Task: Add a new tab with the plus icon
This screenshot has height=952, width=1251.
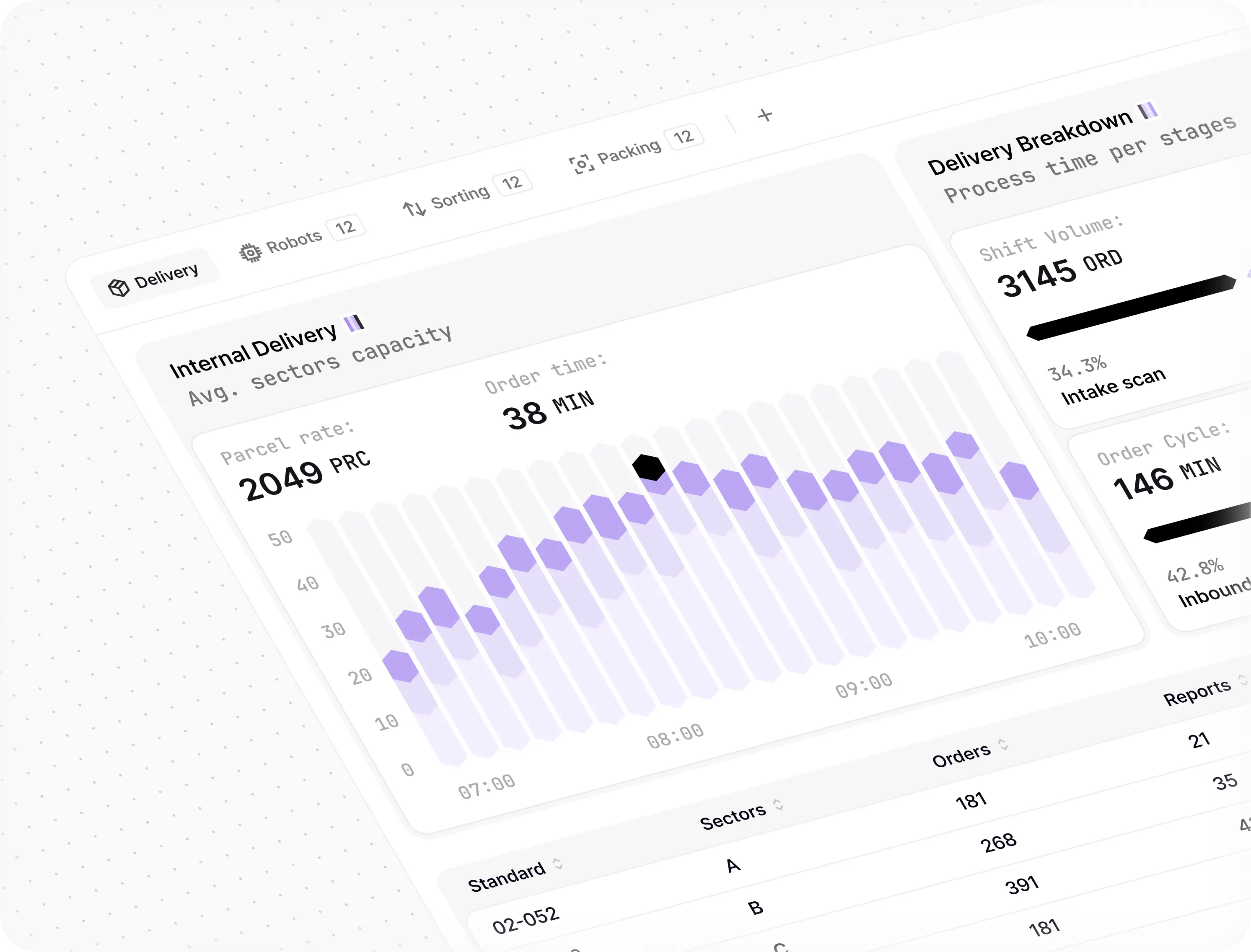Action: [765, 115]
